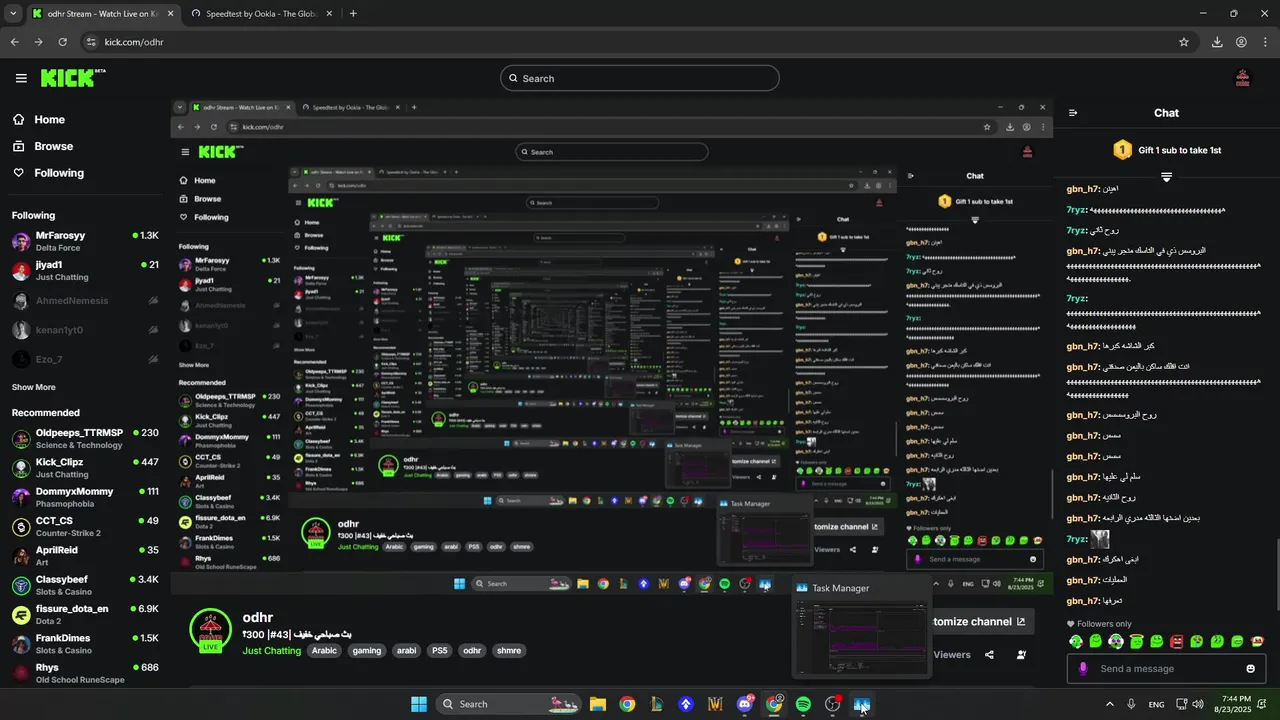Click the purple chat identity icon
This screenshot has width=1280, height=720.
click(1083, 669)
